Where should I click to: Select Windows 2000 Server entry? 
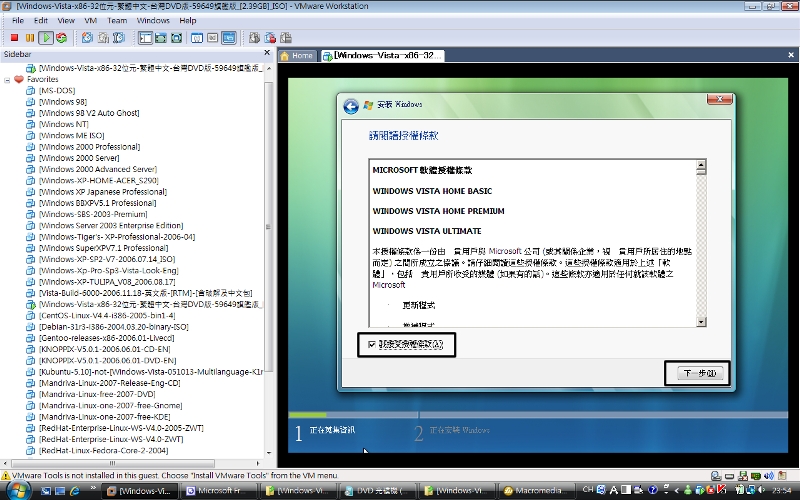(79, 158)
